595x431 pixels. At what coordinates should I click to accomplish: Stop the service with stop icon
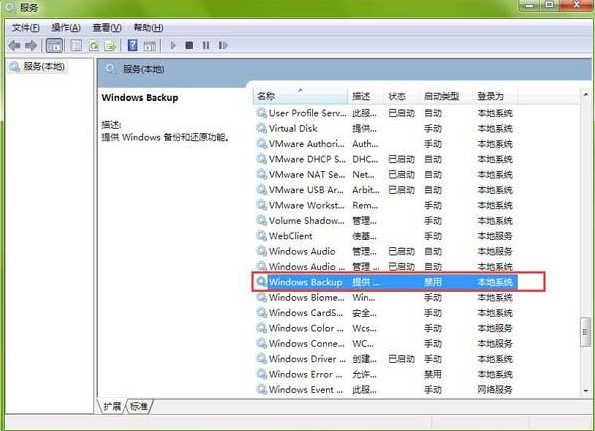(x=189, y=46)
